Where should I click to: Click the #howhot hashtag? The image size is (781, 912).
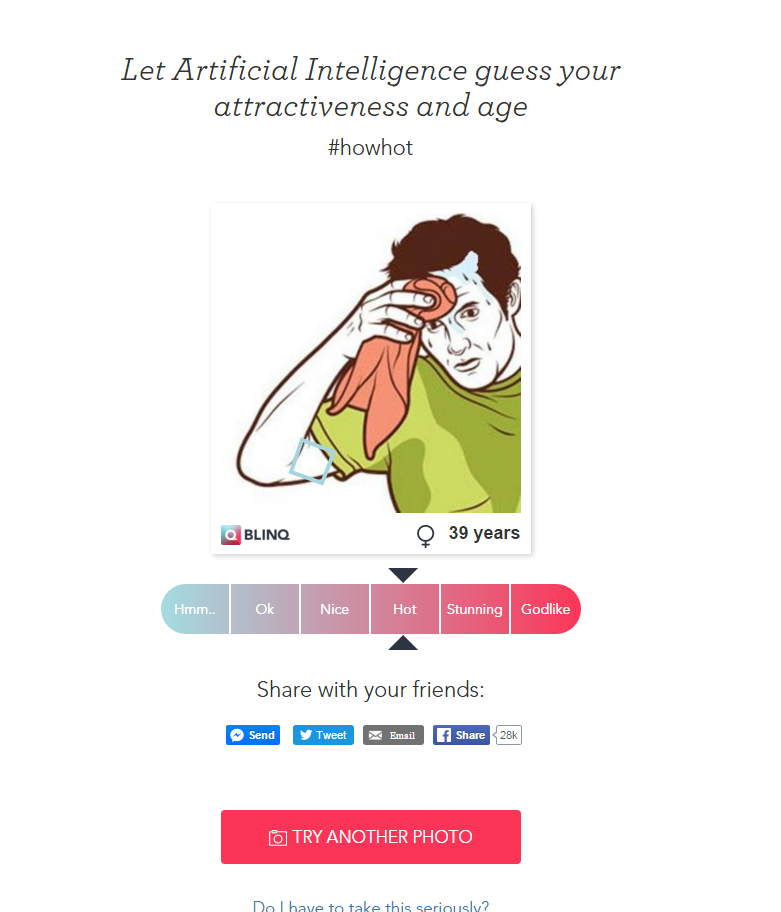tap(370, 148)
